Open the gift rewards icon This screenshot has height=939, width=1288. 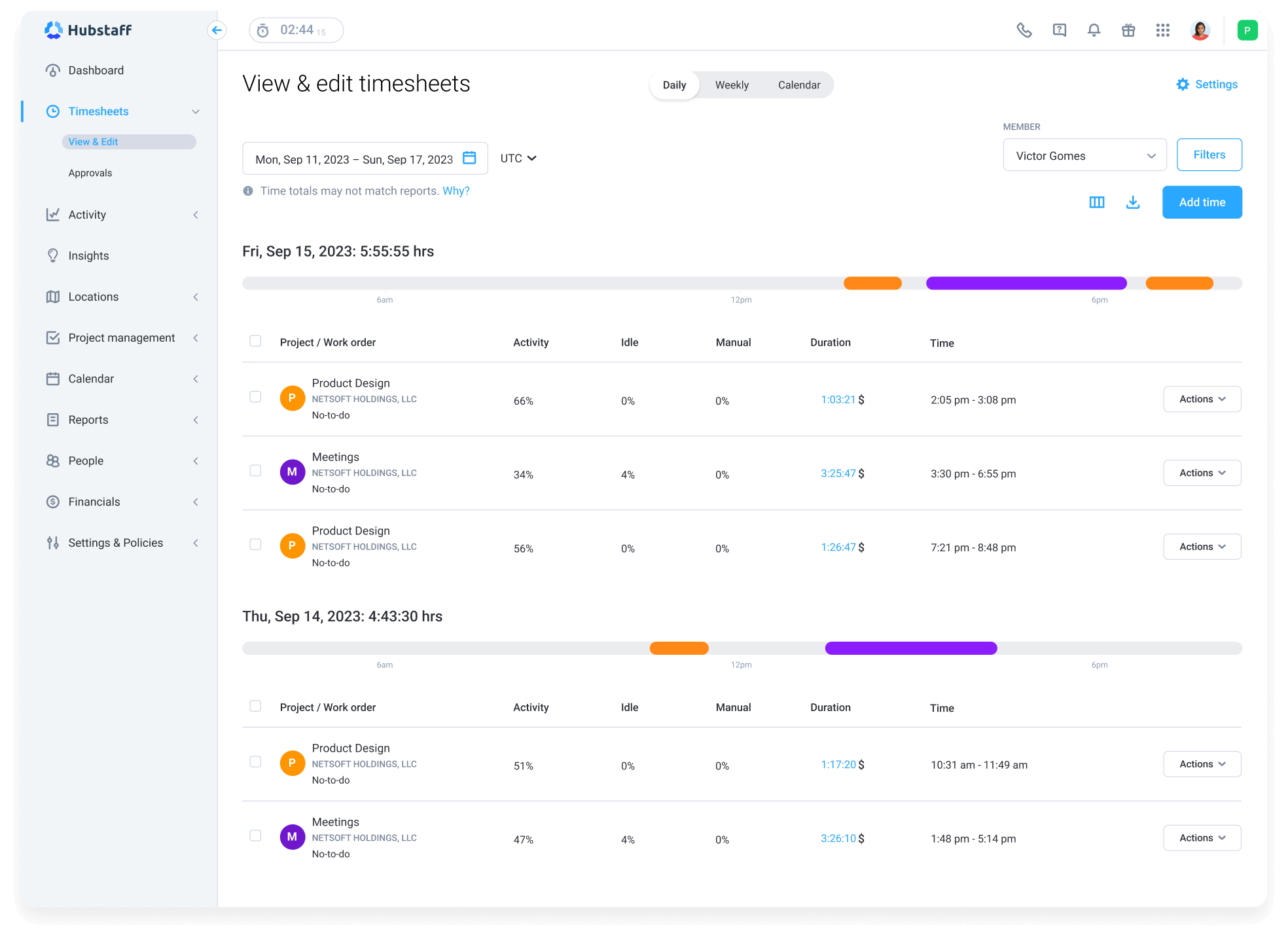click(x=1128, y=29)
